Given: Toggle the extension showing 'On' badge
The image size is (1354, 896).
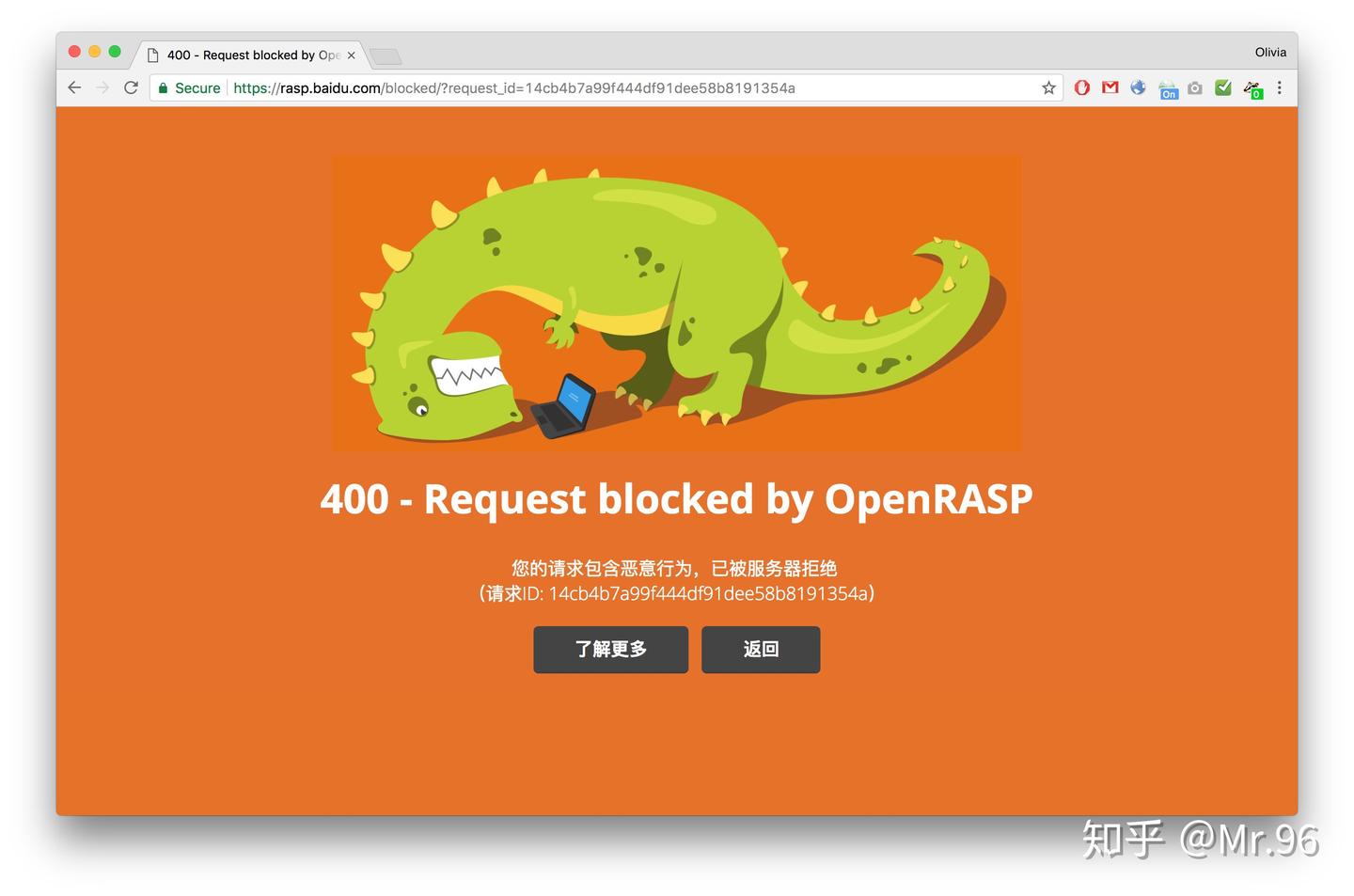Looking at the screenshot, I should point(1168,89).
